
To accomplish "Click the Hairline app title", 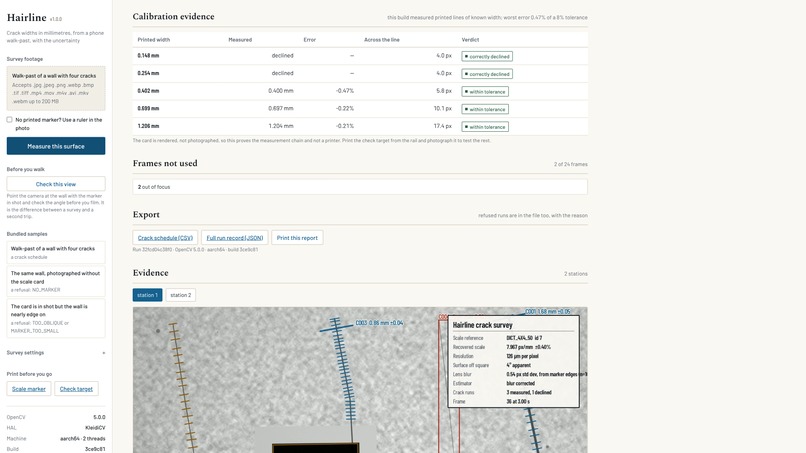I will 26,17.
